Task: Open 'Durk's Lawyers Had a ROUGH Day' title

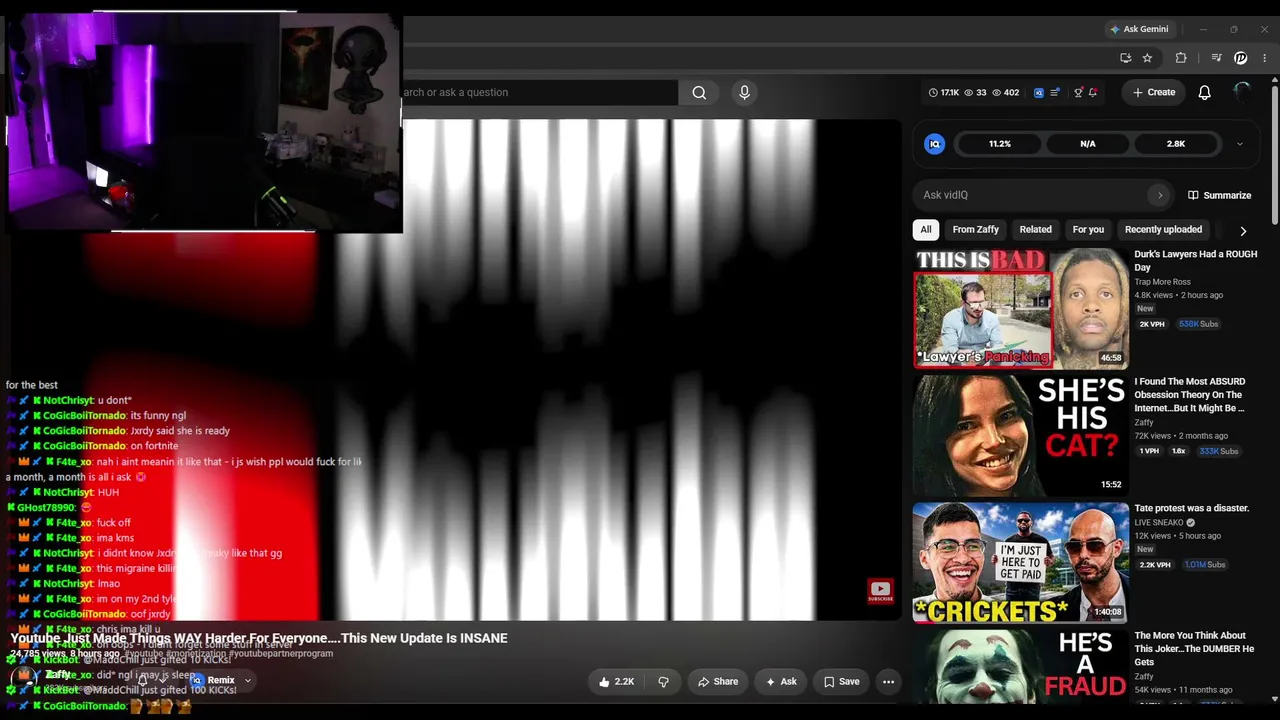Action: (1195, 261)
